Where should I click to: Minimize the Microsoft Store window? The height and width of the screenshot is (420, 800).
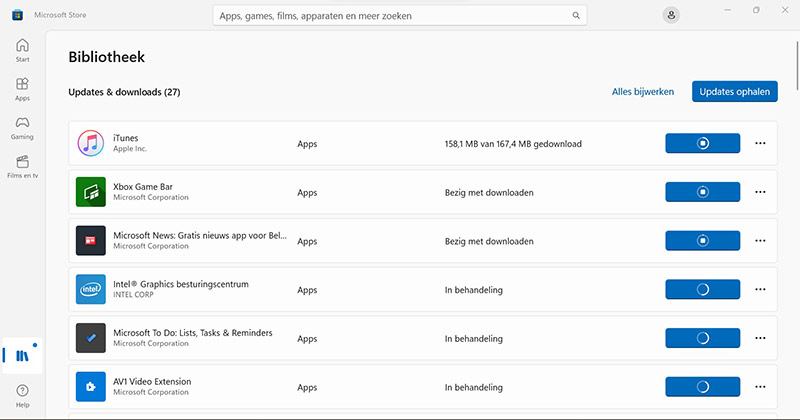click(728, 10)
